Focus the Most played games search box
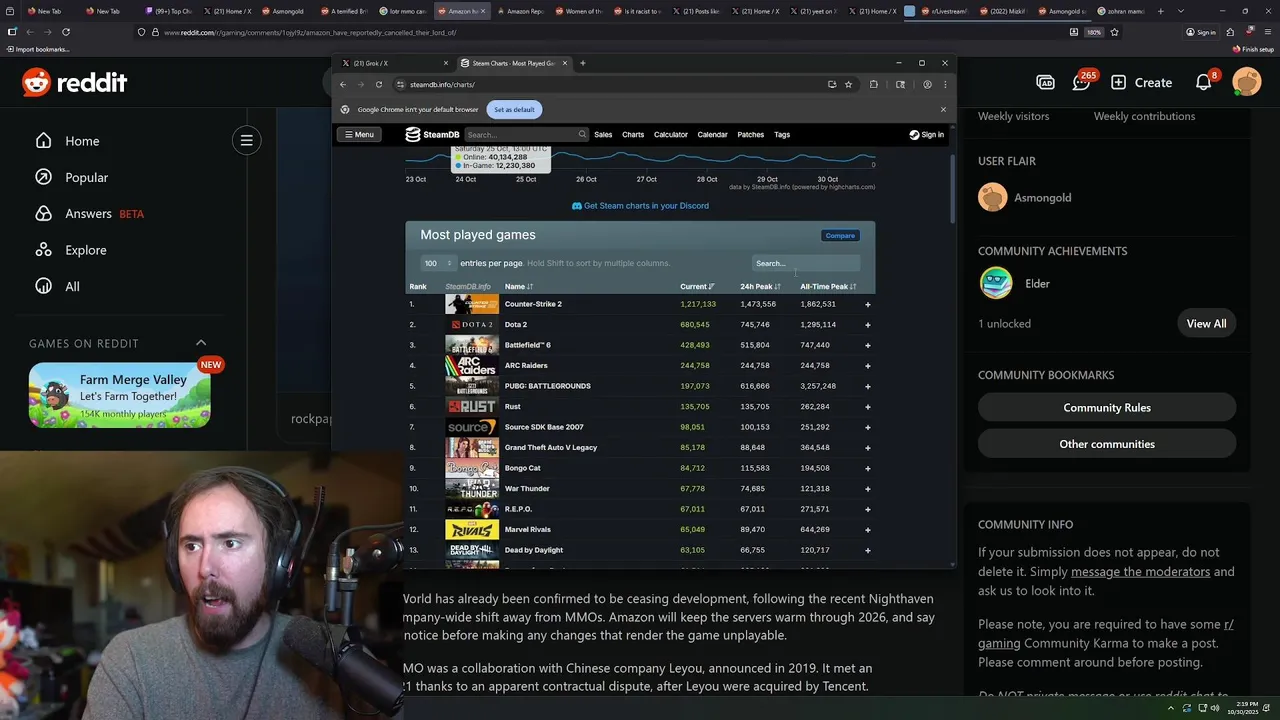Image resolution: width=1280 pixels, height=720 pixels. [x=805, y=263]
